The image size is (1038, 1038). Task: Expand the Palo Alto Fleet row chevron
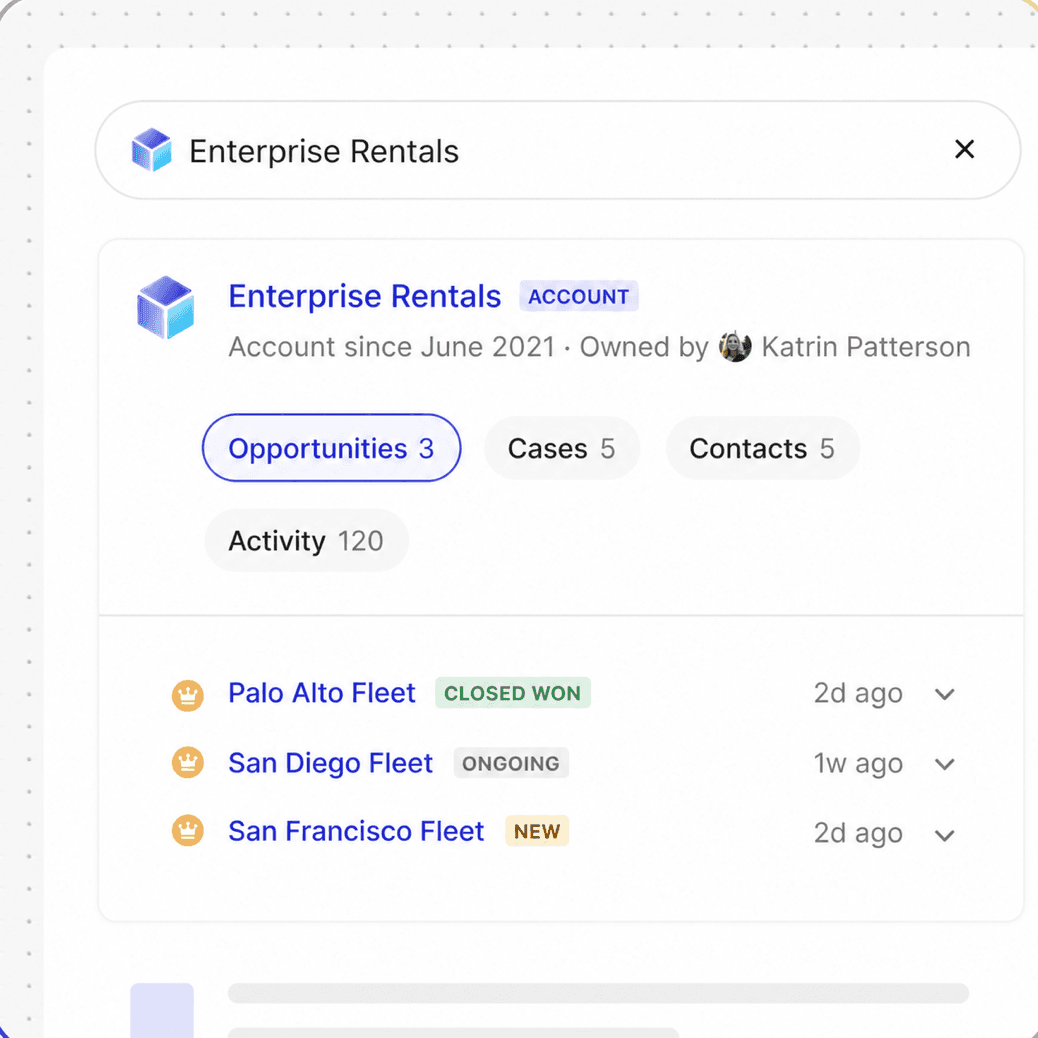click(x=945, y=694)
